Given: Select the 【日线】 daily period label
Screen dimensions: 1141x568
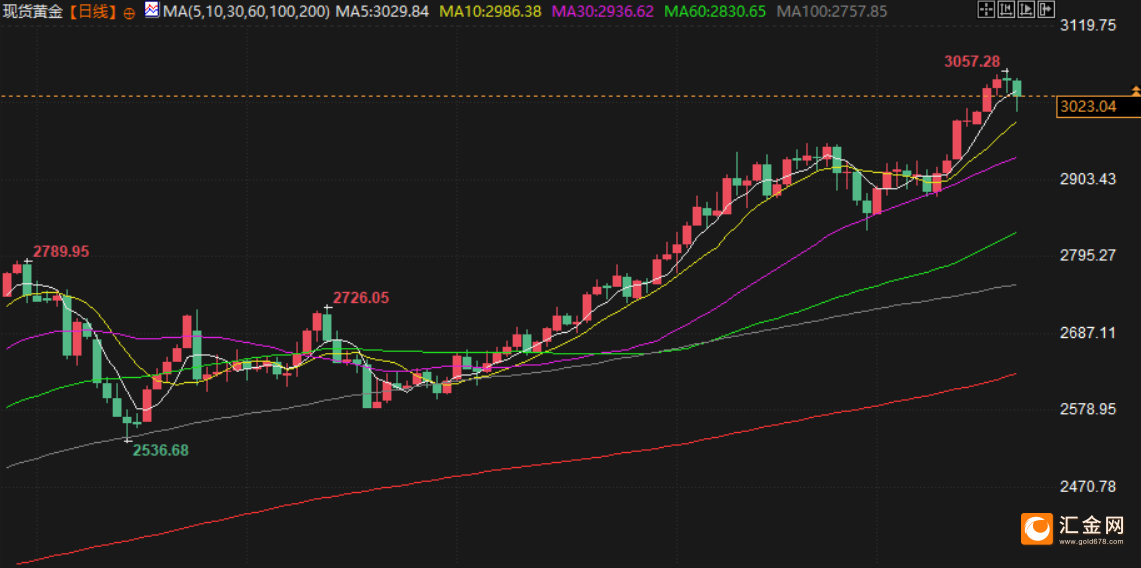Looking at the screenshot, I should (x=95, y=12).
